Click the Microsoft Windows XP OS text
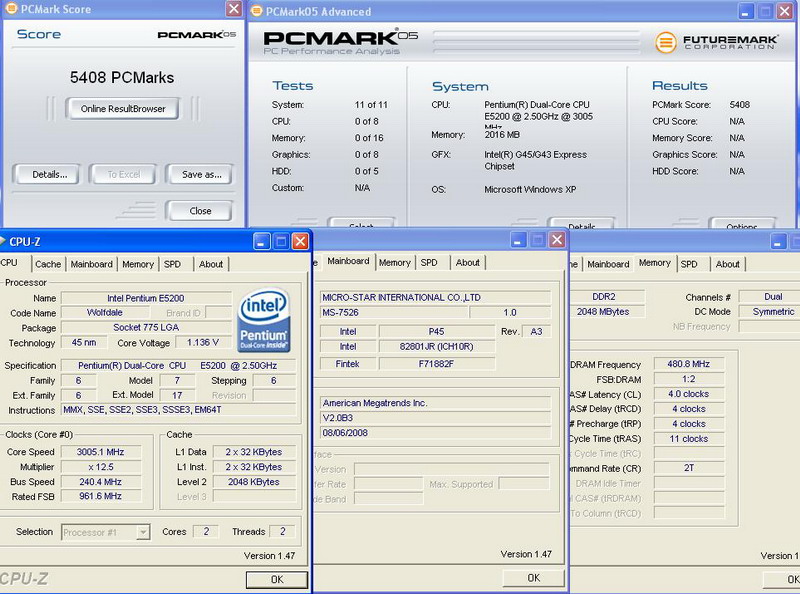 [x=530, y=189]
